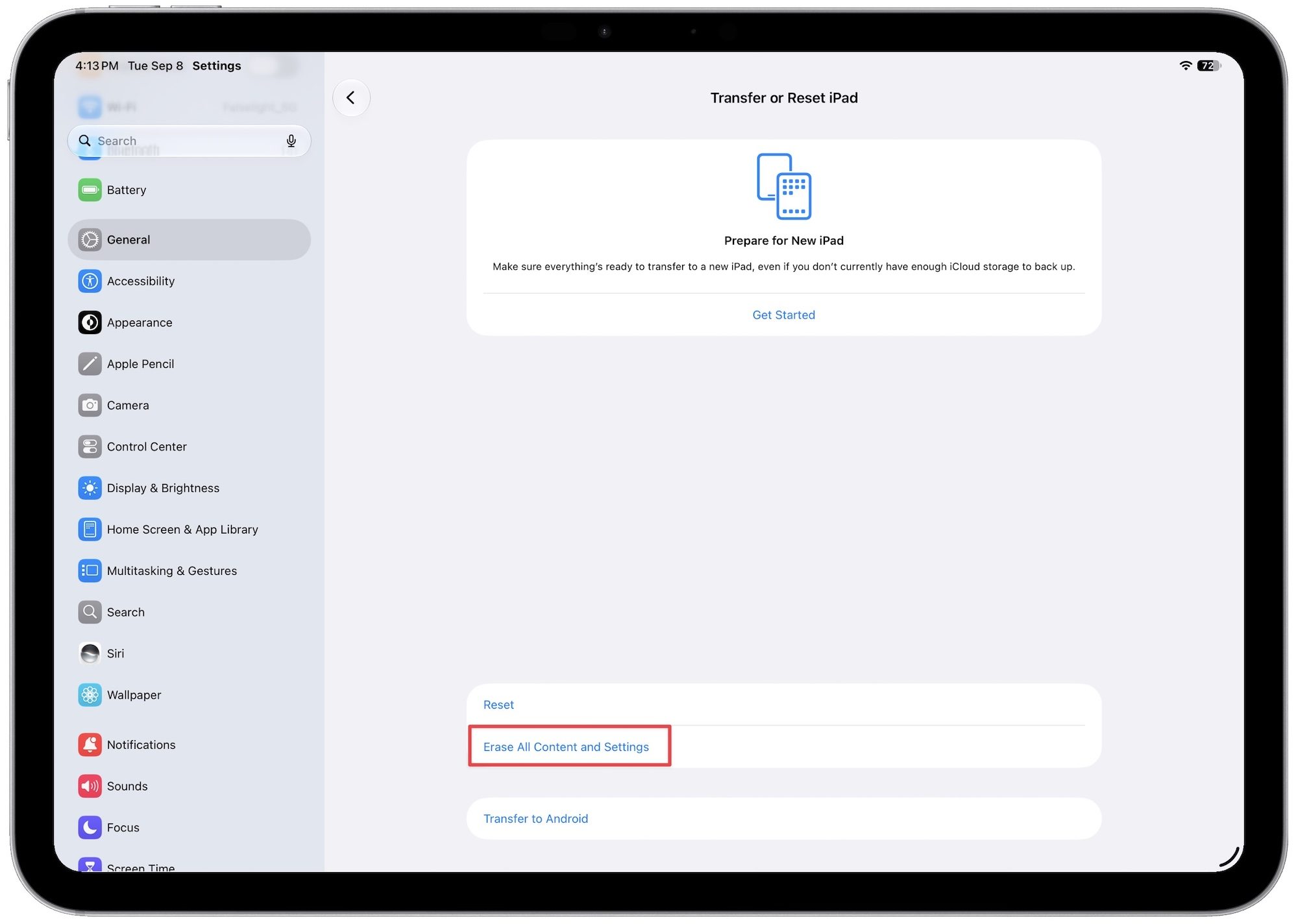The height and width of the screenshot is (924, 1298).
Task: Tap the red Notifications bell icon
Action: 90,745
